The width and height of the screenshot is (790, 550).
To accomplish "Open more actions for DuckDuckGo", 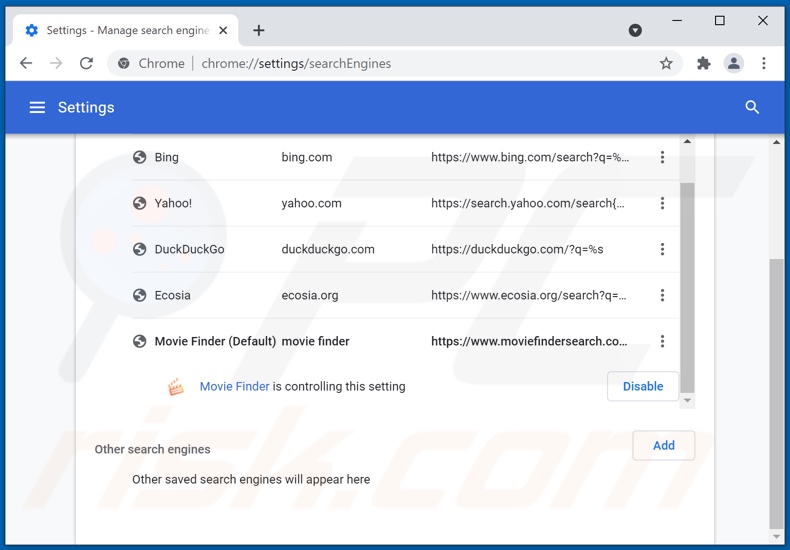I will pos(662,249).
